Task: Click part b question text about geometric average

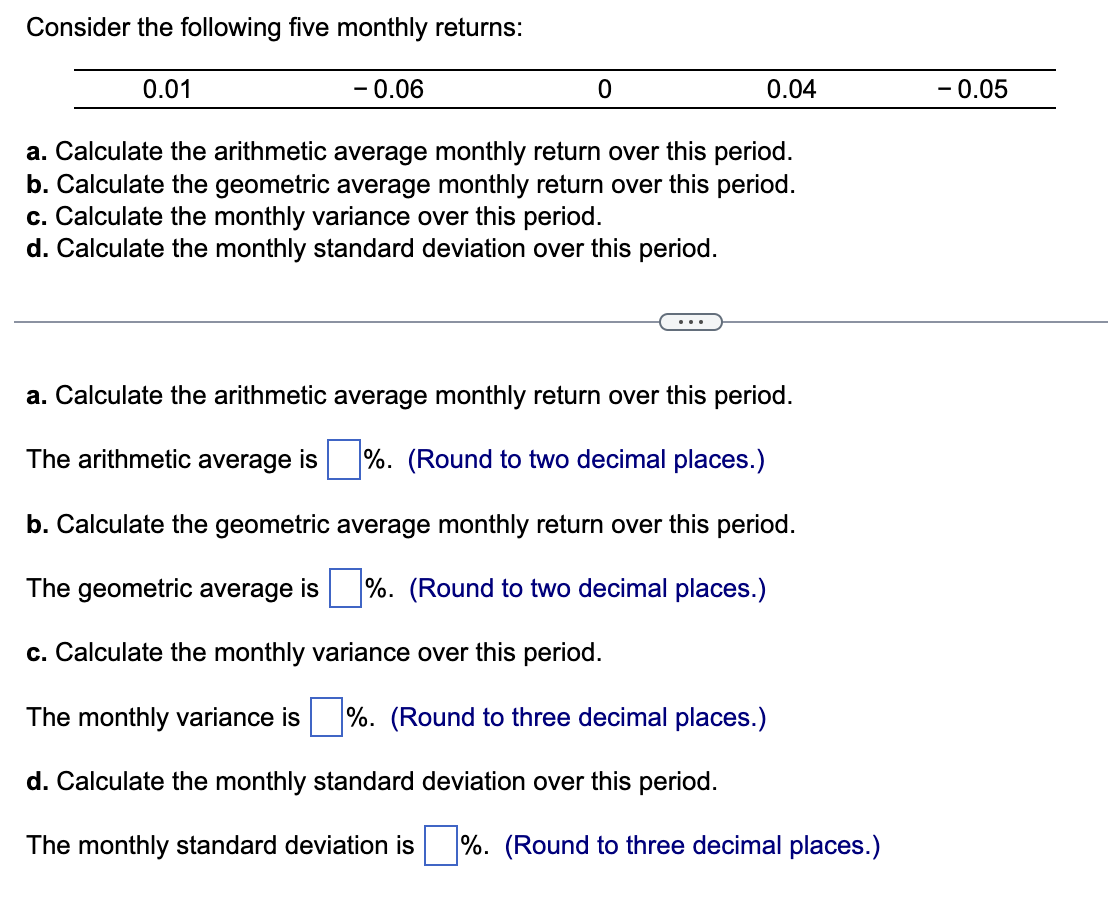Action: tap(409, 524)
